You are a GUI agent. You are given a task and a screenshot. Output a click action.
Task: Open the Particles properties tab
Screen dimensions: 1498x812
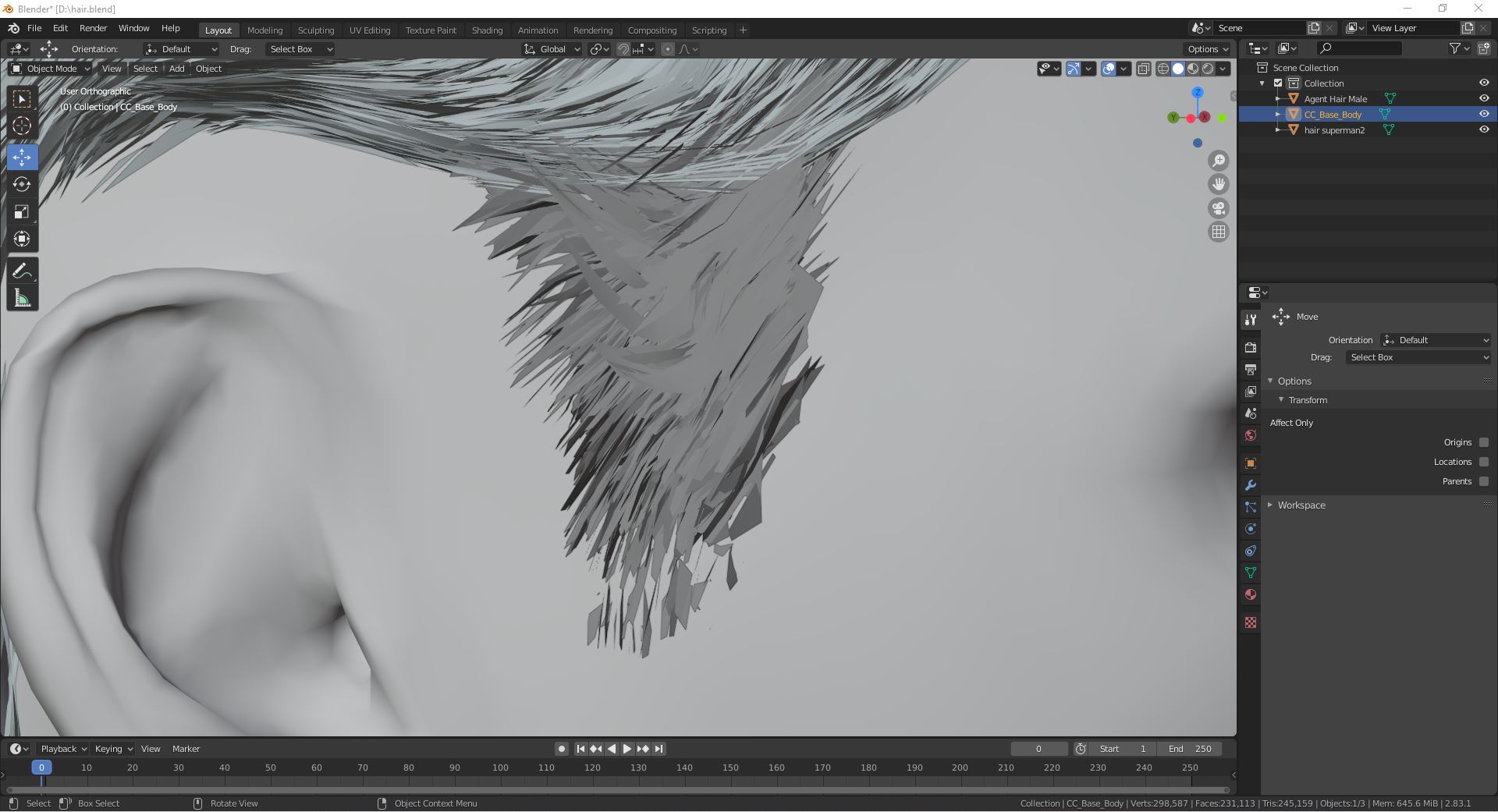click(1251, 507)
